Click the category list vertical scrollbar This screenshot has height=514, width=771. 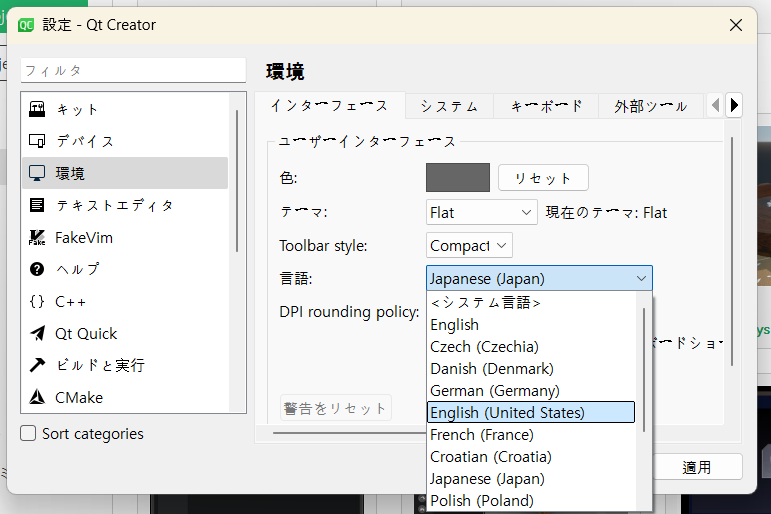click(237, 181)
